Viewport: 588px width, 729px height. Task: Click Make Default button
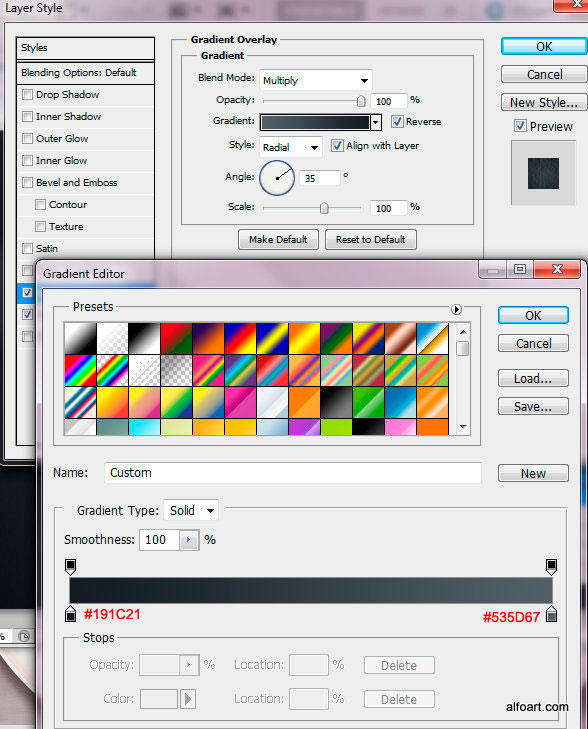[278, 239]
